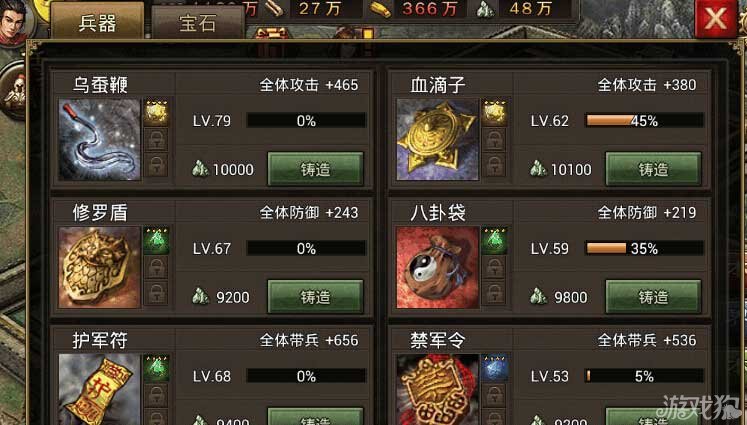Click the 血滴子 45% progress bar
The height and width of the screenshot is (425, 747).
coord(644,121)
